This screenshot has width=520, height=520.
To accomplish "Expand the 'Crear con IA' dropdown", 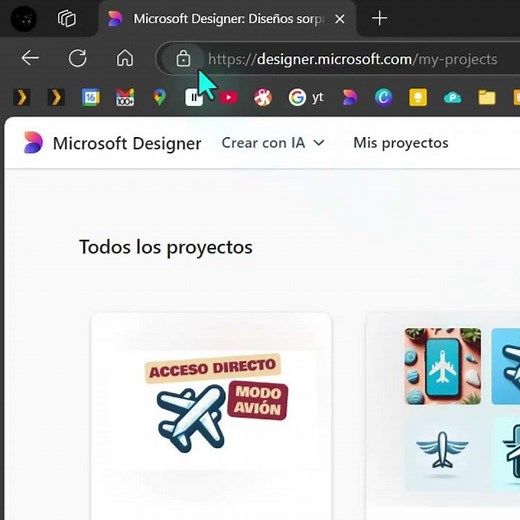I will point(273,143).
